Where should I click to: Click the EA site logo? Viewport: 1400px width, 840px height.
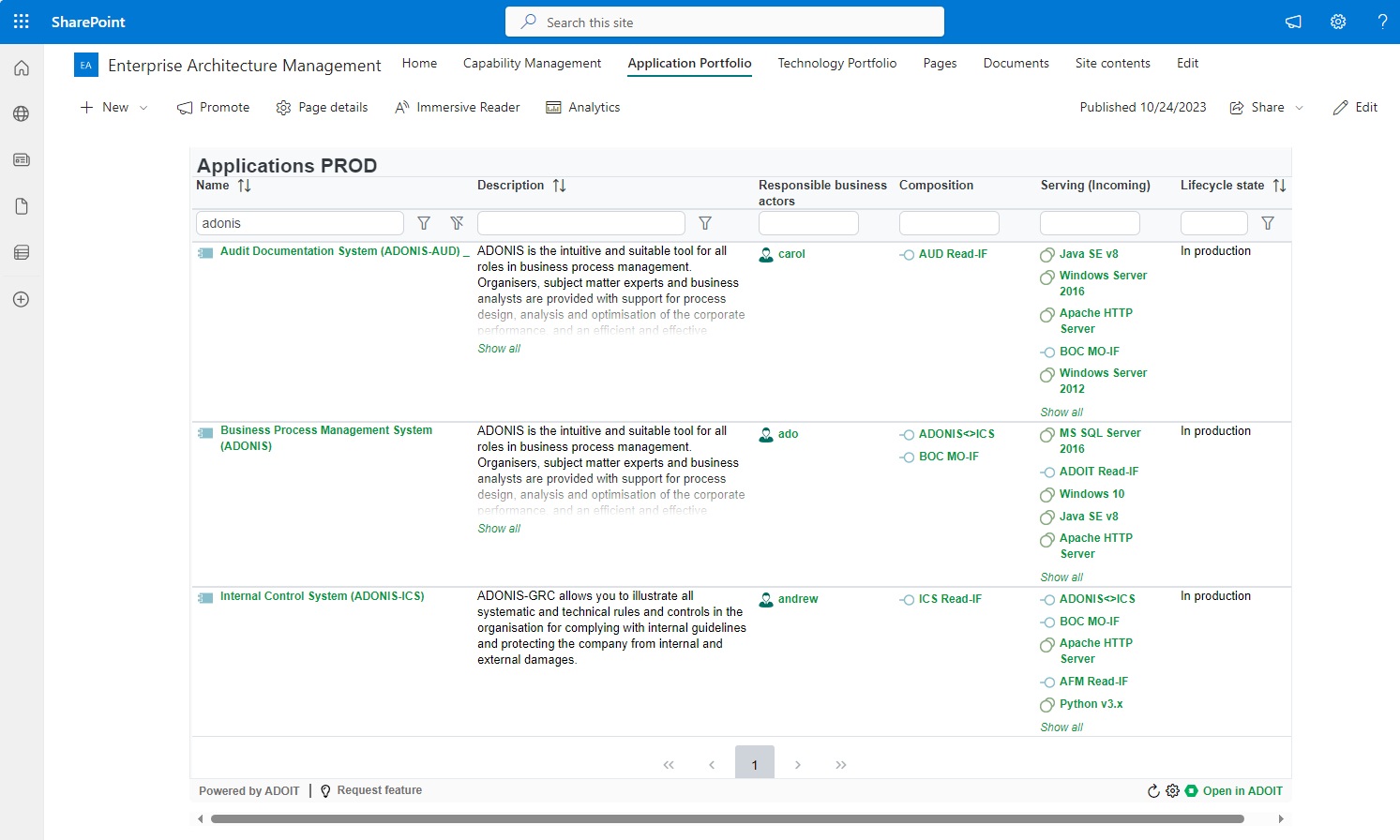86,65
